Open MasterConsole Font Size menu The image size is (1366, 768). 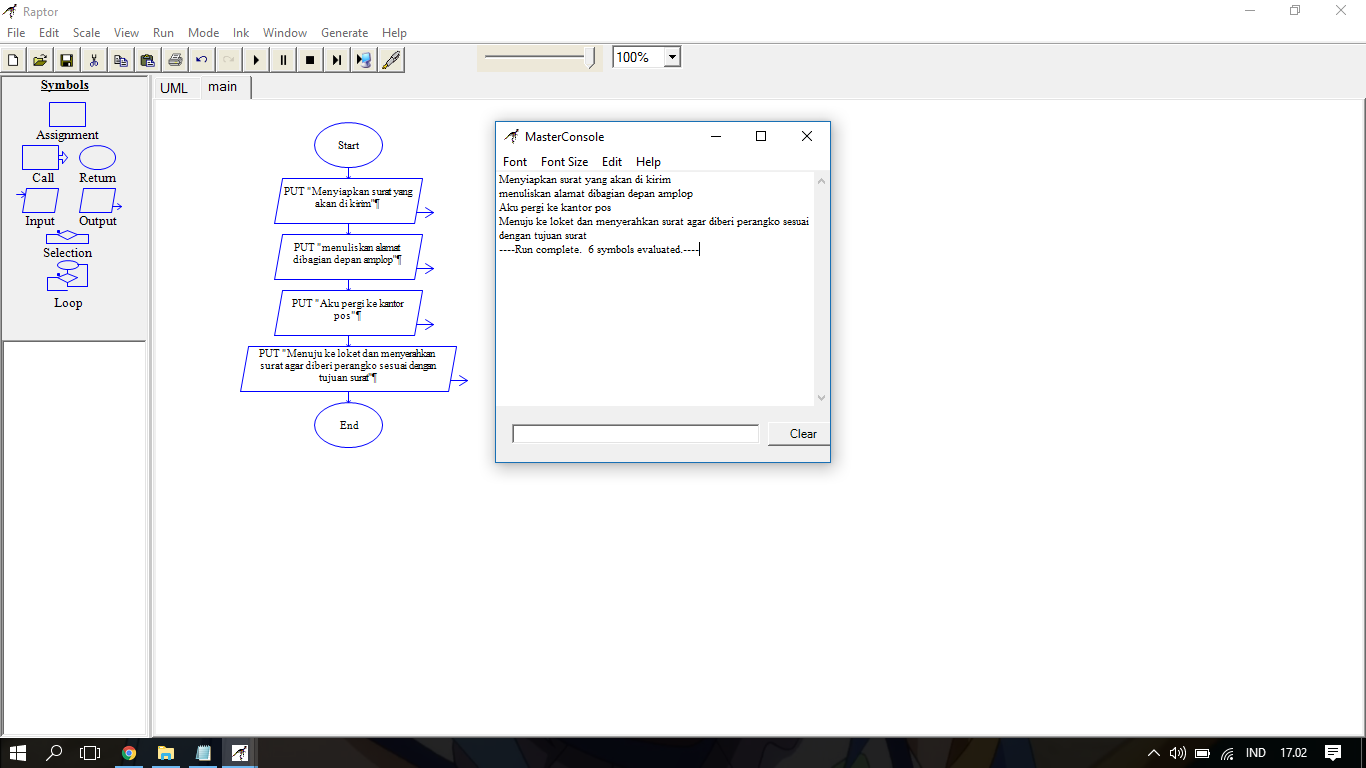tap(564, 162)
